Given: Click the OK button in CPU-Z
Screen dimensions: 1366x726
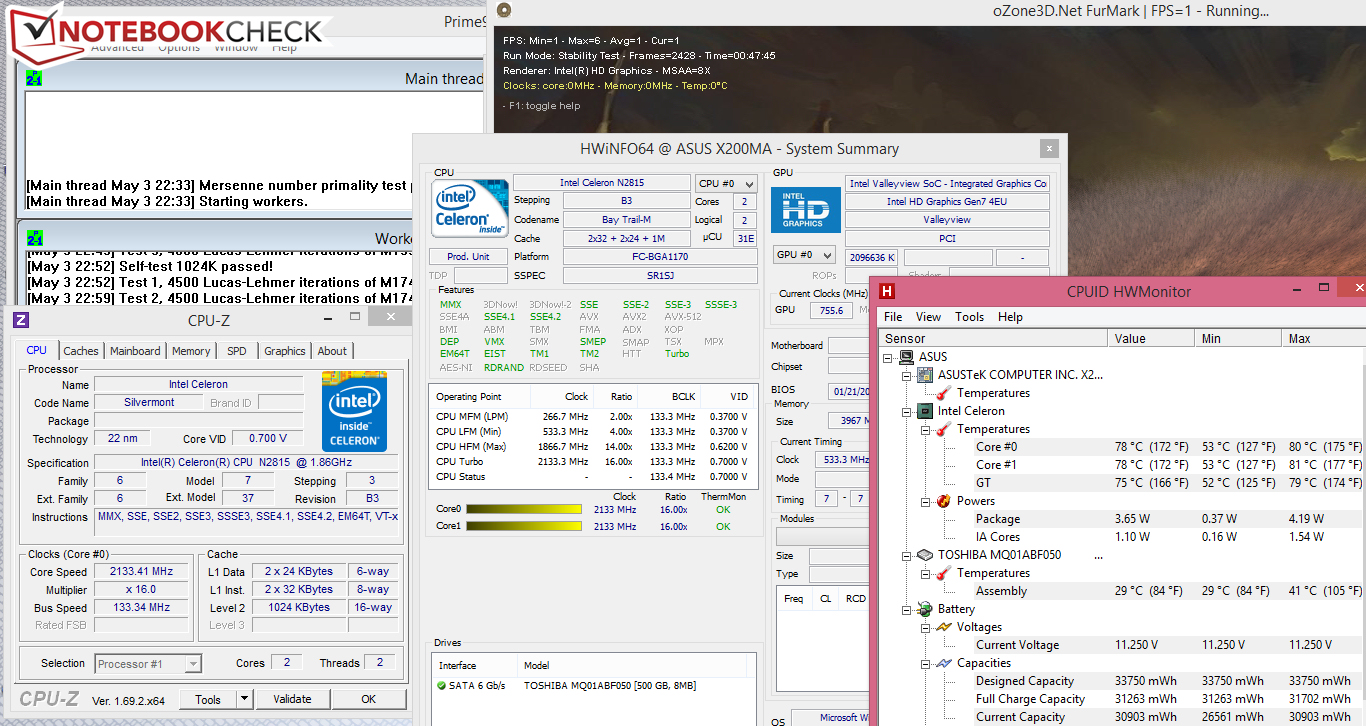Looking at the screenshot, I should point(369,699).
